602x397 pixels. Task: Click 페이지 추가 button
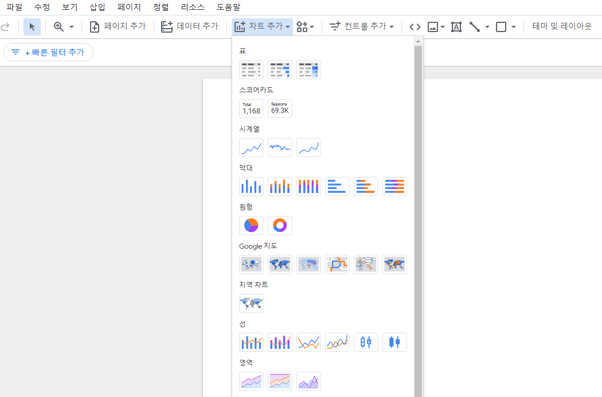(x=117, y=26)
